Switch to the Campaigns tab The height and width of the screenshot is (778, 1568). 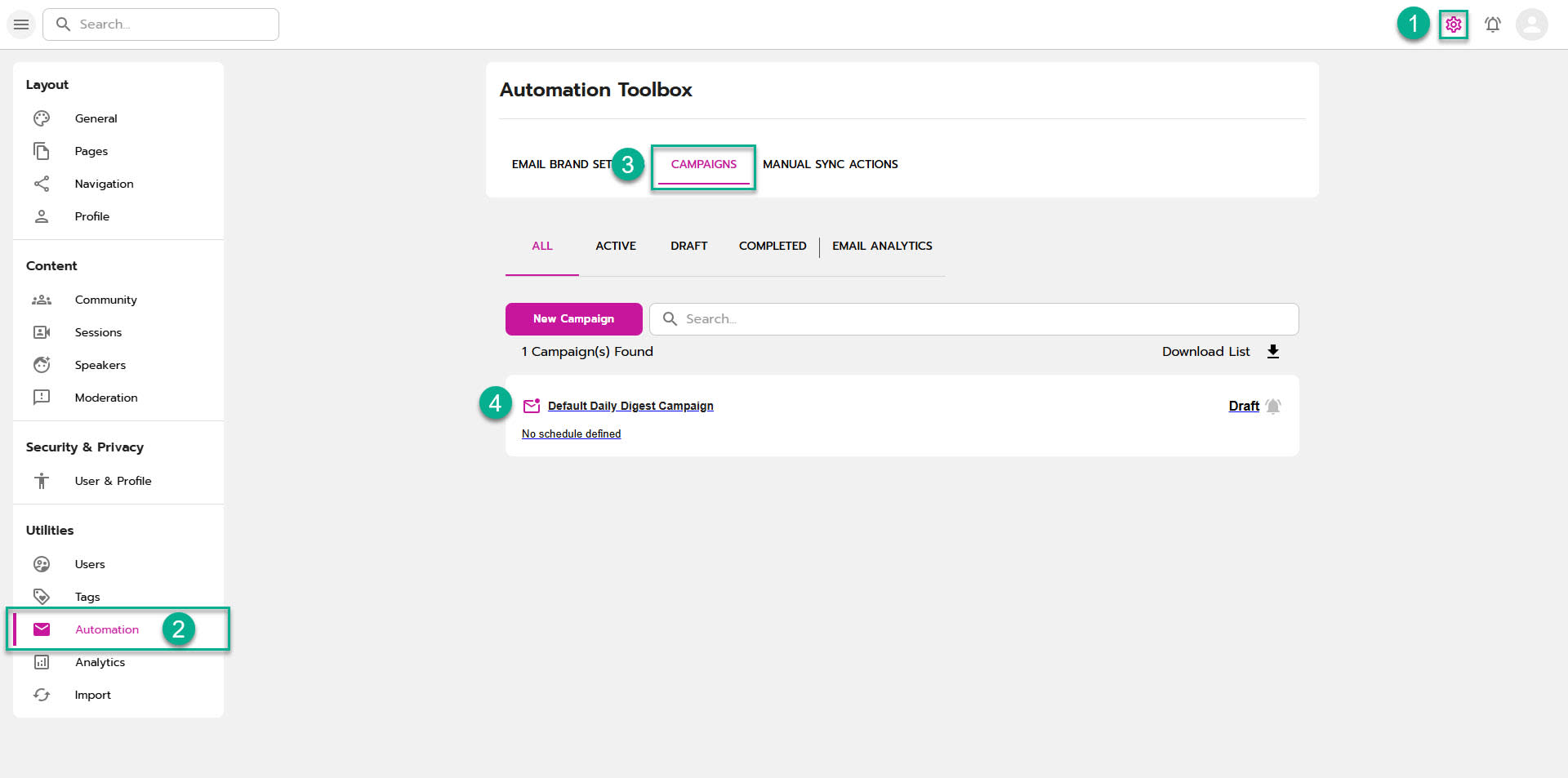[x=703, y=165]
